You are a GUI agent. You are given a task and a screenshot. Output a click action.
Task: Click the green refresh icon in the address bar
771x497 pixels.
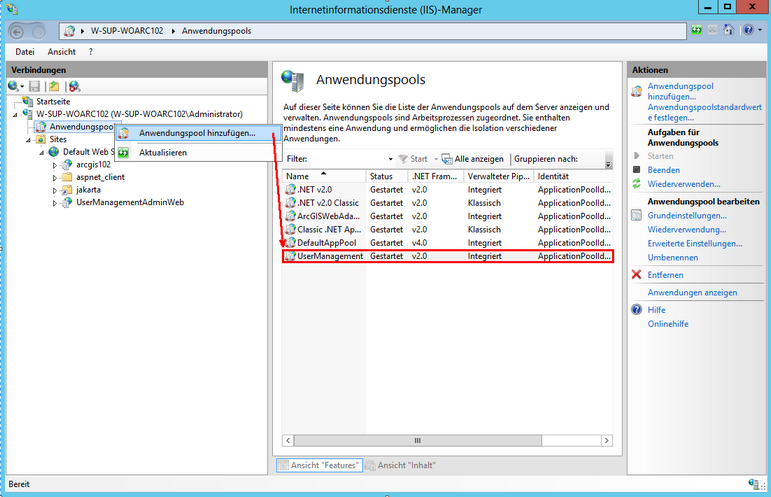697,30
